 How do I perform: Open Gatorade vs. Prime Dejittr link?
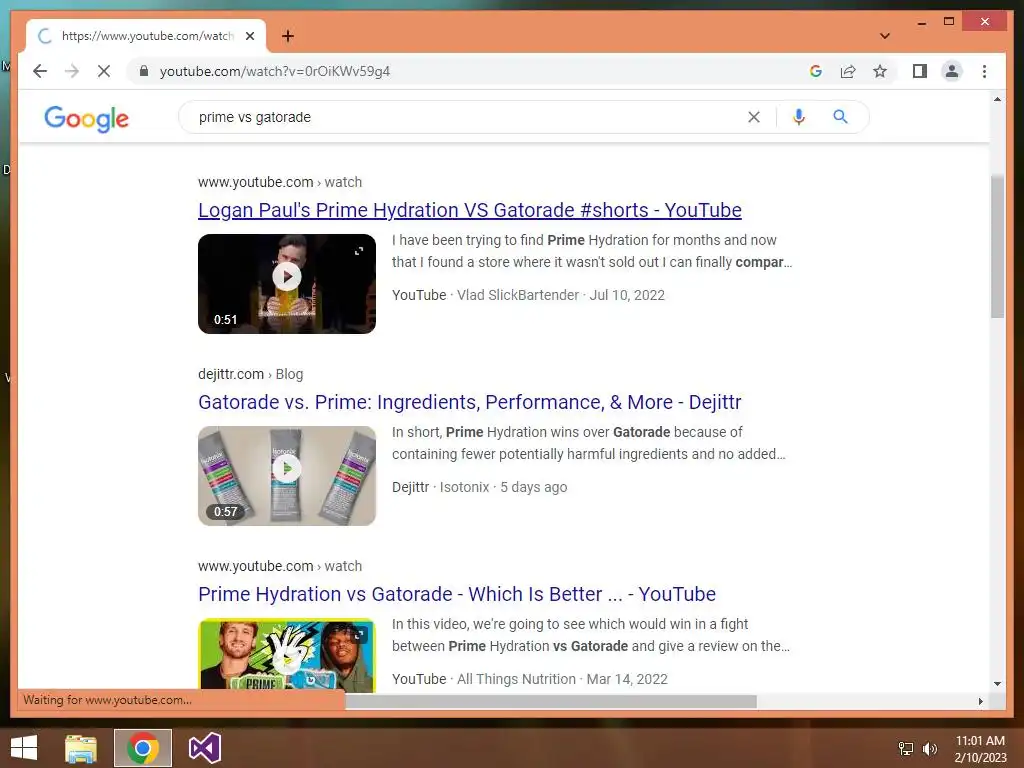(x=470, y=402)
